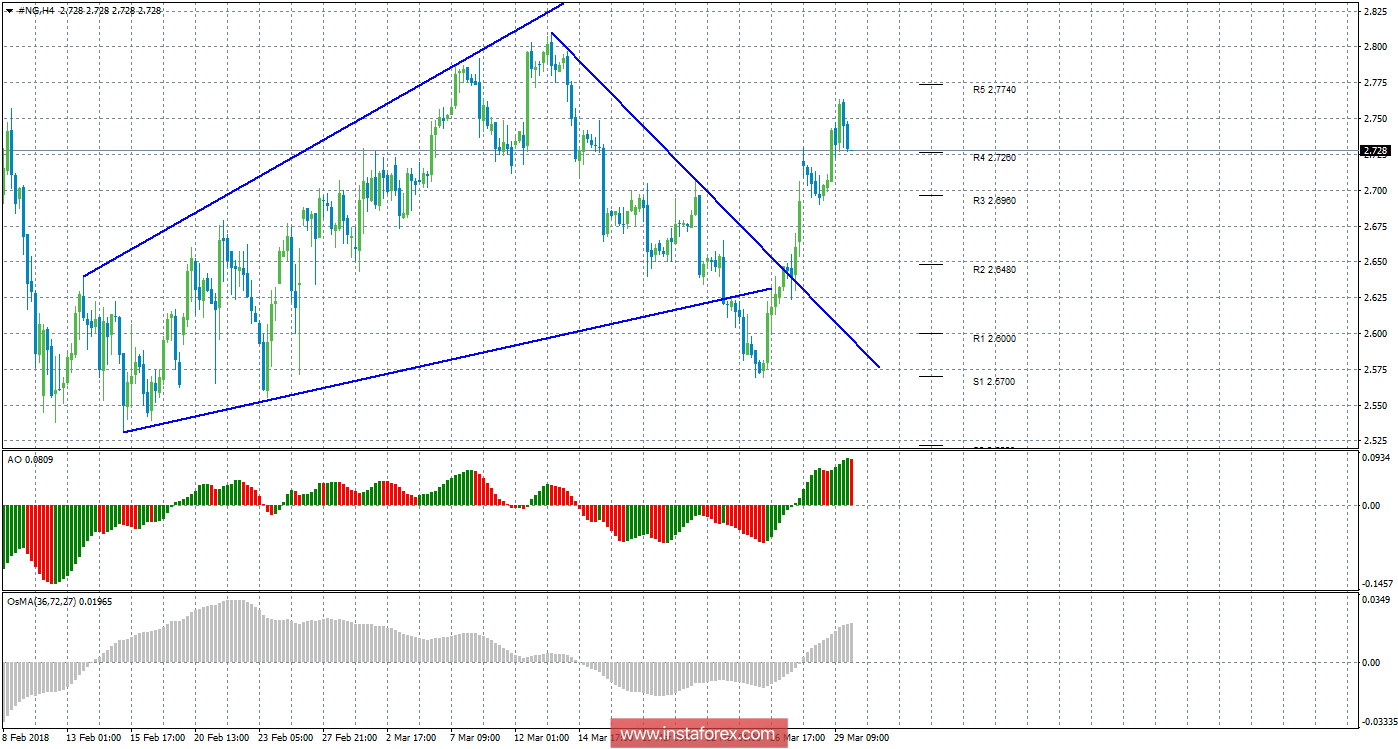The width and height of the screenshot is (1398, 749).
Task: Click the R5 2.7740 pivot label
Action: (x=994, y=90)
